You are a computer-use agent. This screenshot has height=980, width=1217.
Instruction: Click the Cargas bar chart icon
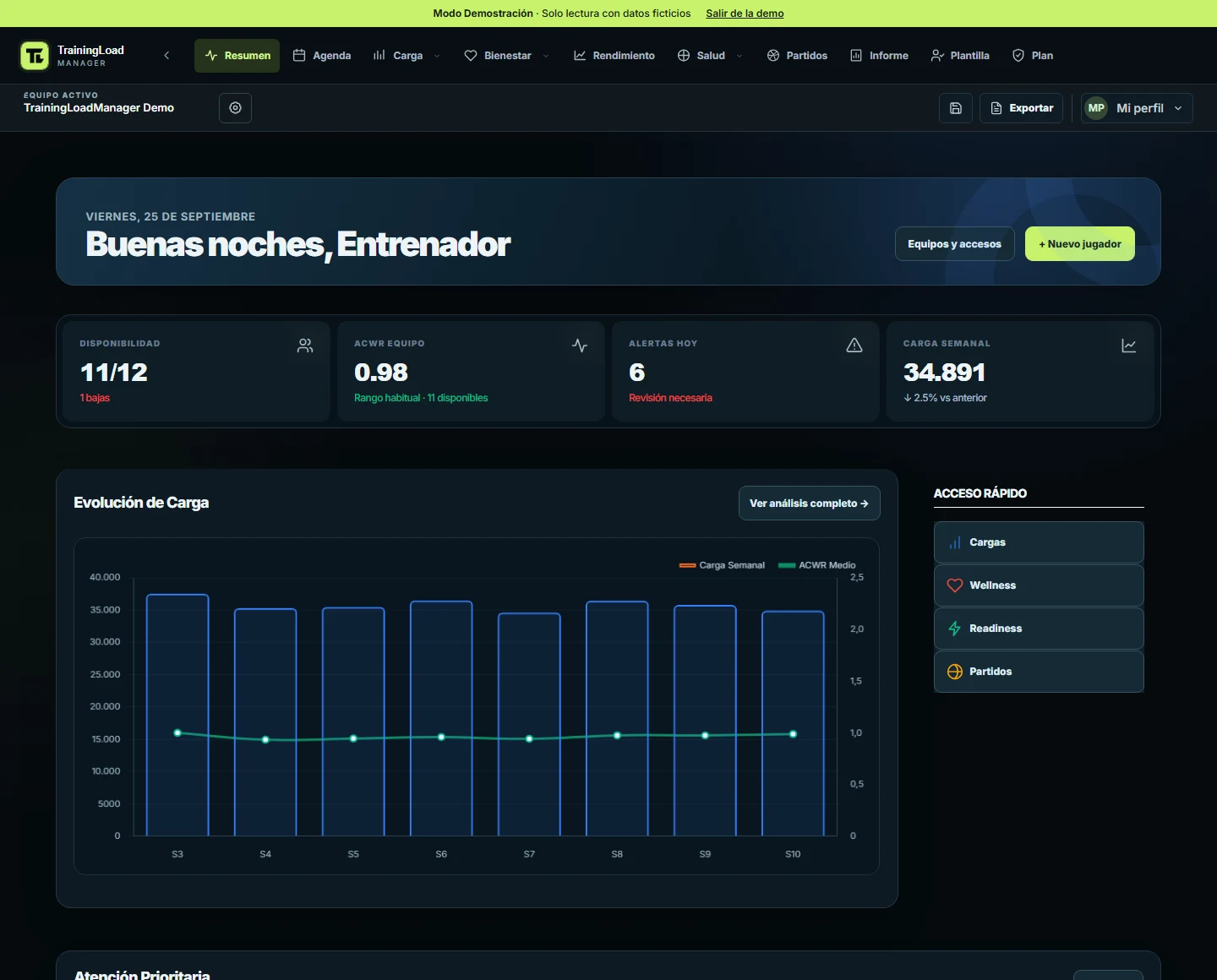(x=955, y=542)
